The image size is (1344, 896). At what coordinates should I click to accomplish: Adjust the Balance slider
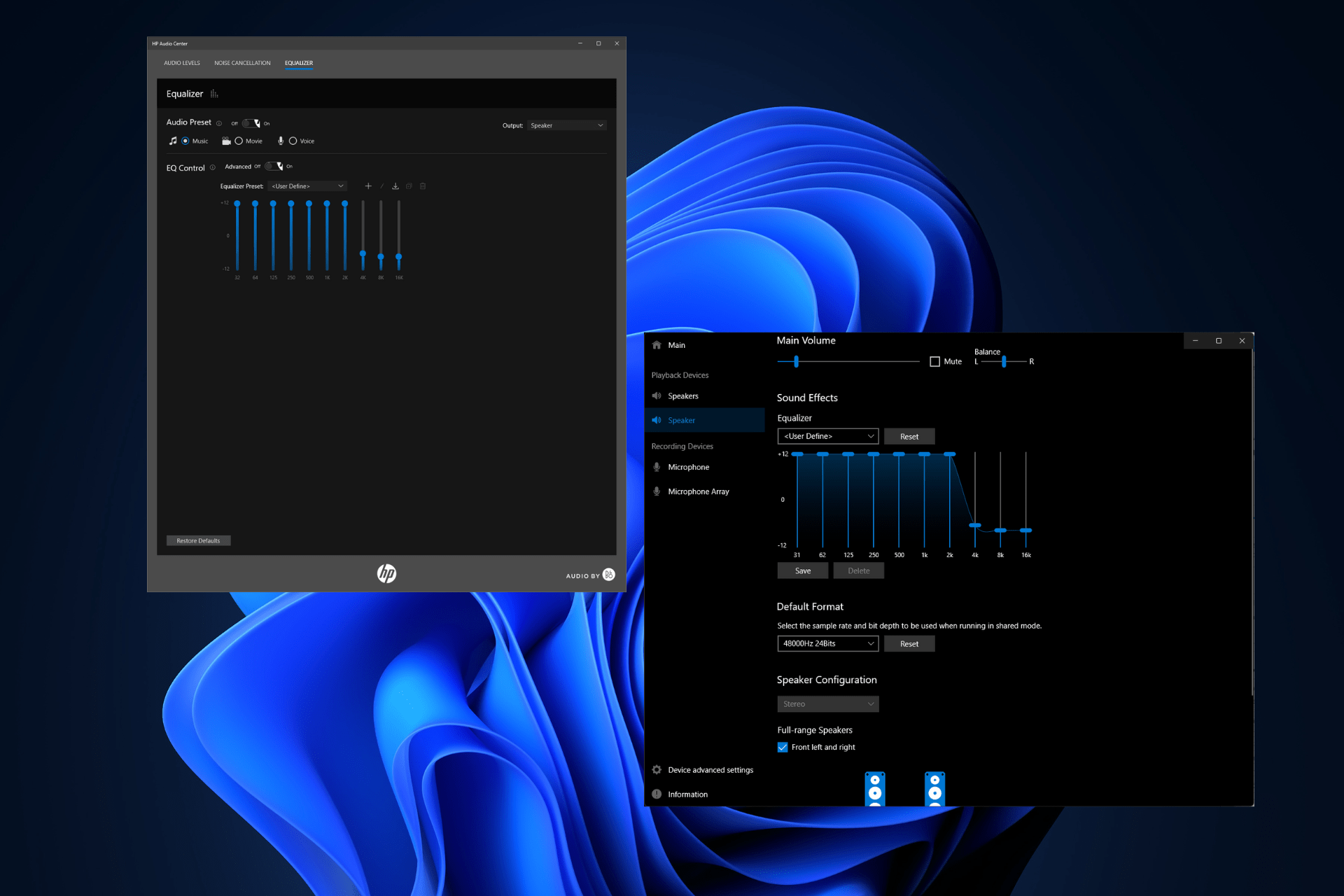tap(1004, 361)
